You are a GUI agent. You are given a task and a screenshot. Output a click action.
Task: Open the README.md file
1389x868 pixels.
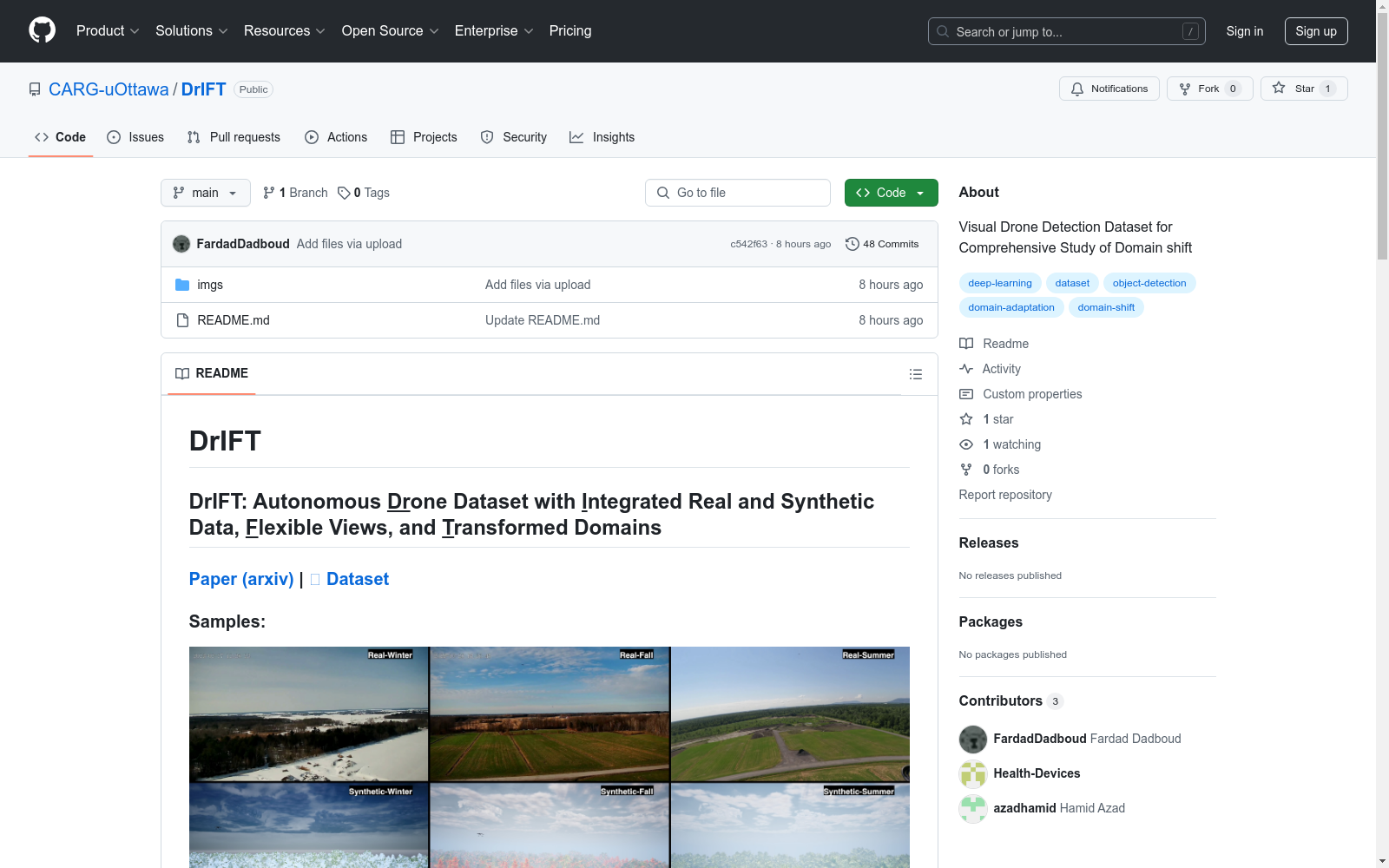[x=234, y=320]
